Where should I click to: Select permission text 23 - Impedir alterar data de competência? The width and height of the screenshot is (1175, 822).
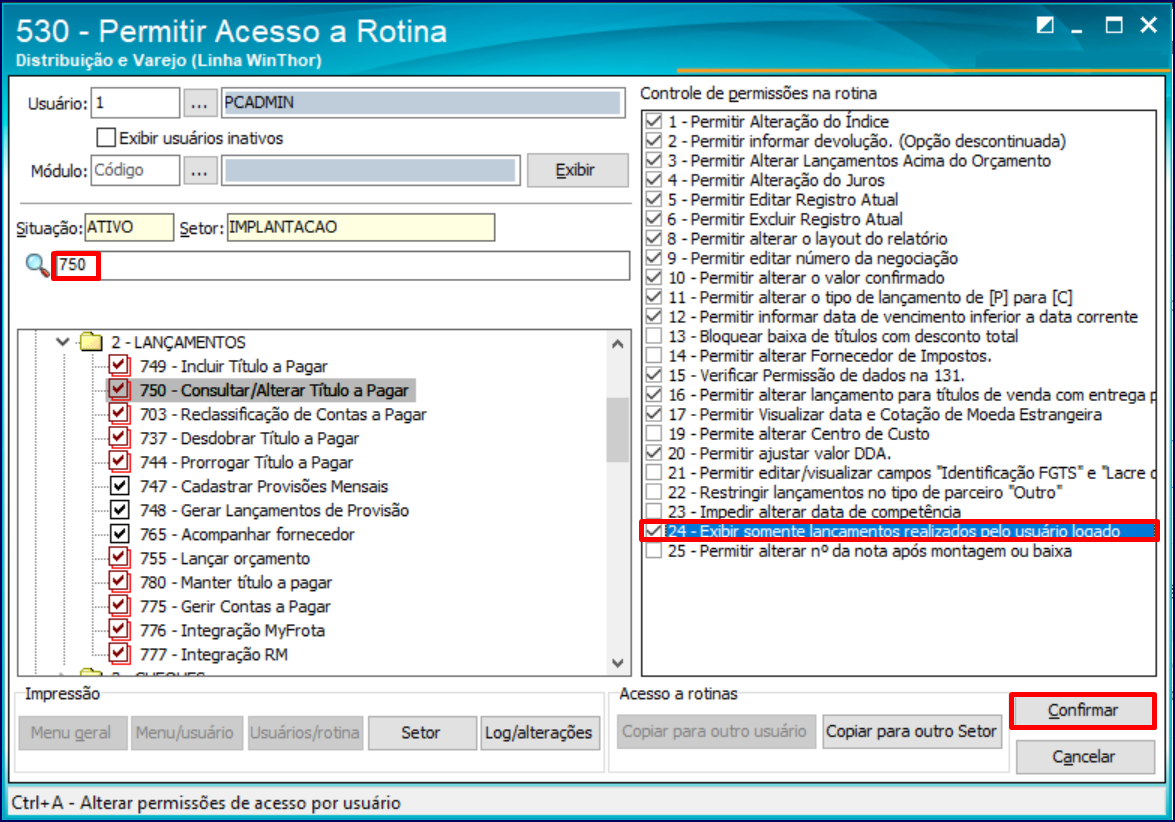[x=814, y=512]
